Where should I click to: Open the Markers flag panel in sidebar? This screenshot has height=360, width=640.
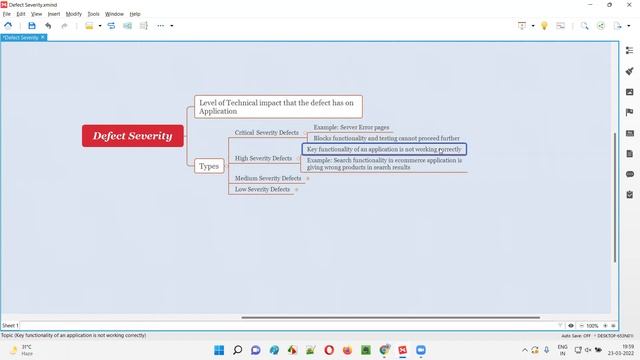(x=630, y=112)
